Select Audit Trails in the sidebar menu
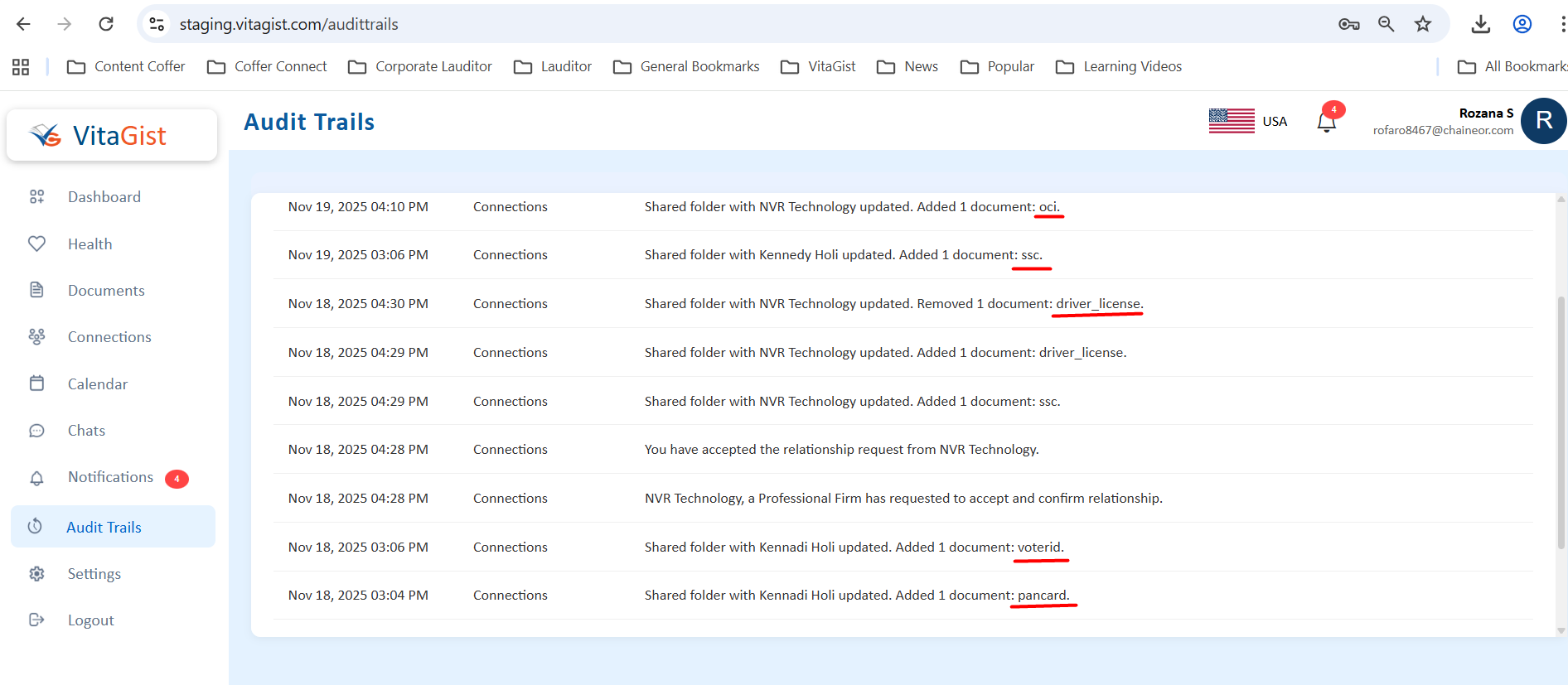This screenshot has width=1568, height=685. pyautogui.click(x=104, y=528)
